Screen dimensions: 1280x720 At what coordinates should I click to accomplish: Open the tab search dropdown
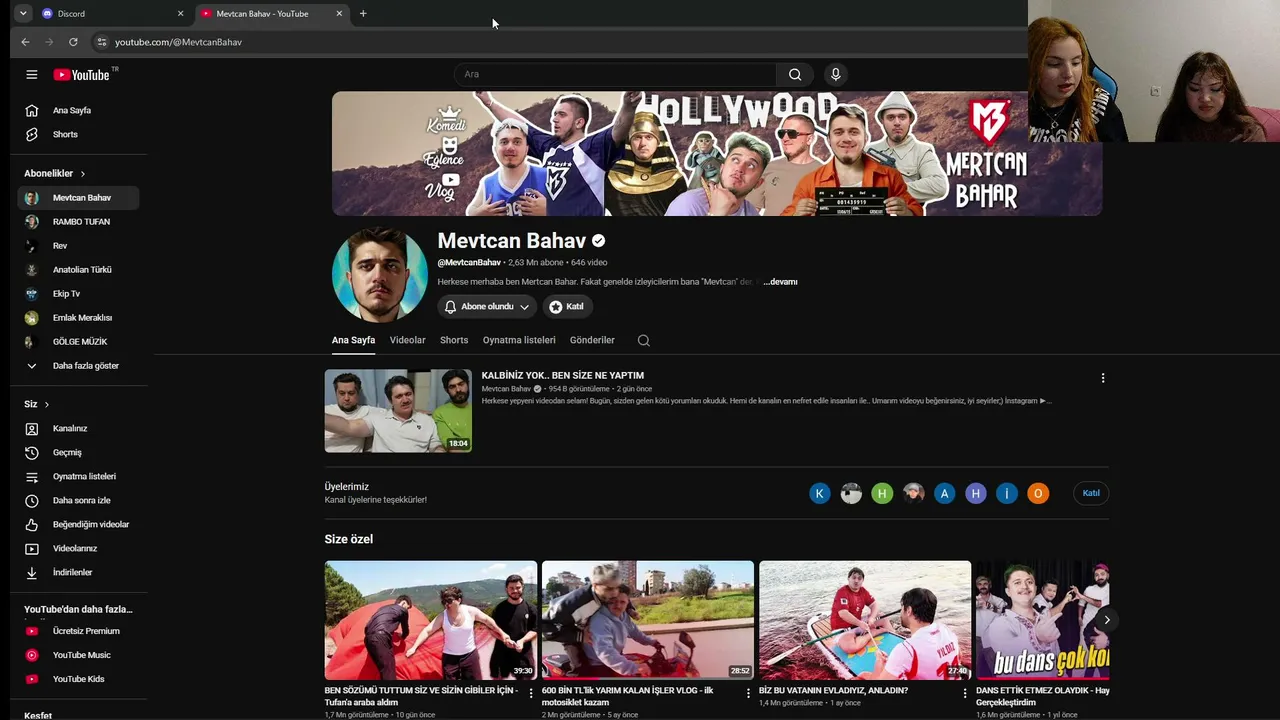click(23, 14)
